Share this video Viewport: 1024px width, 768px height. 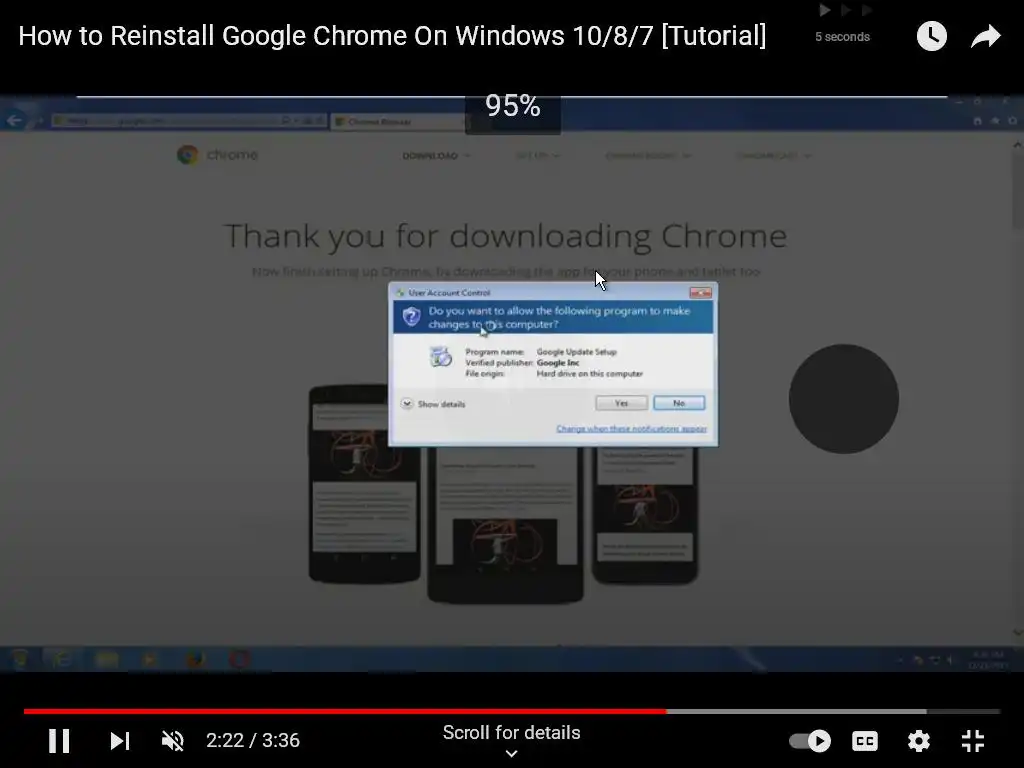pos(985,36)
